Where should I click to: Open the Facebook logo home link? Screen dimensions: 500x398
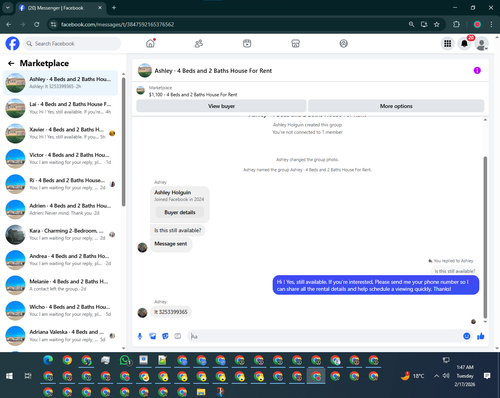[x=13, y=43]
